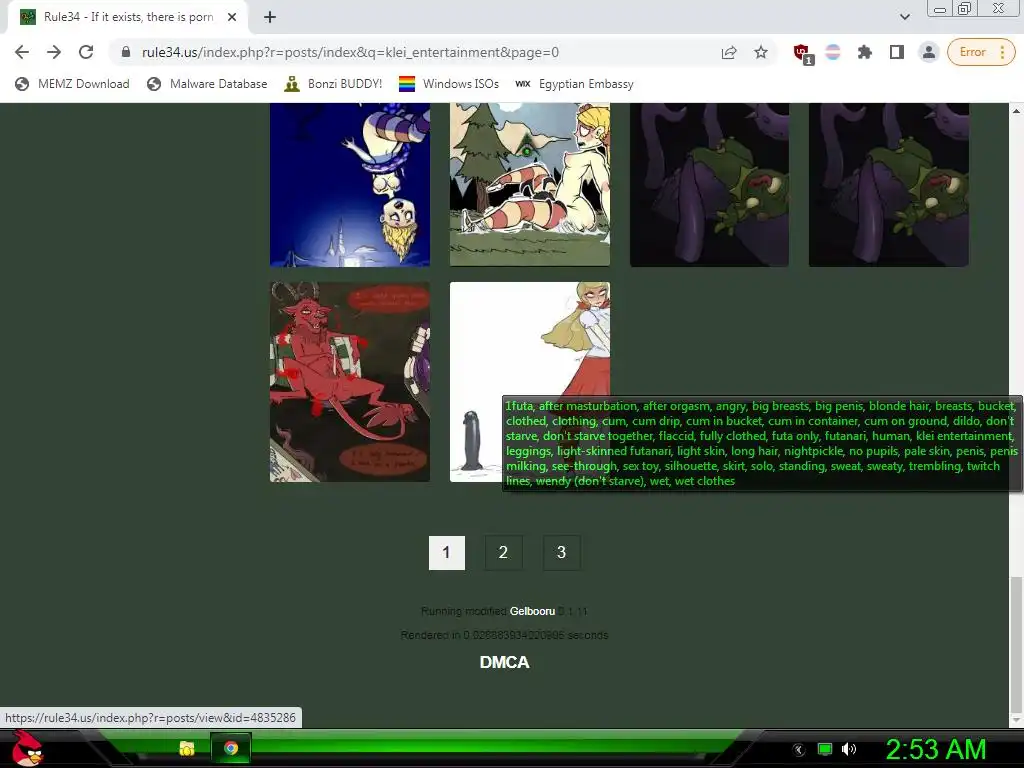Screen dimensions: 1024x768
Task: Open the Extensions puzzle piece menu
Action: click(x=865, y=52)
